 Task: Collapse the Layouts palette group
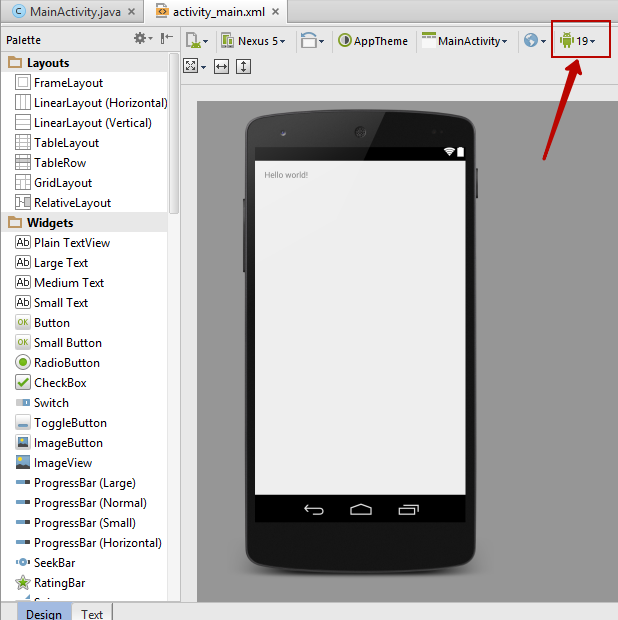(85, 63)
